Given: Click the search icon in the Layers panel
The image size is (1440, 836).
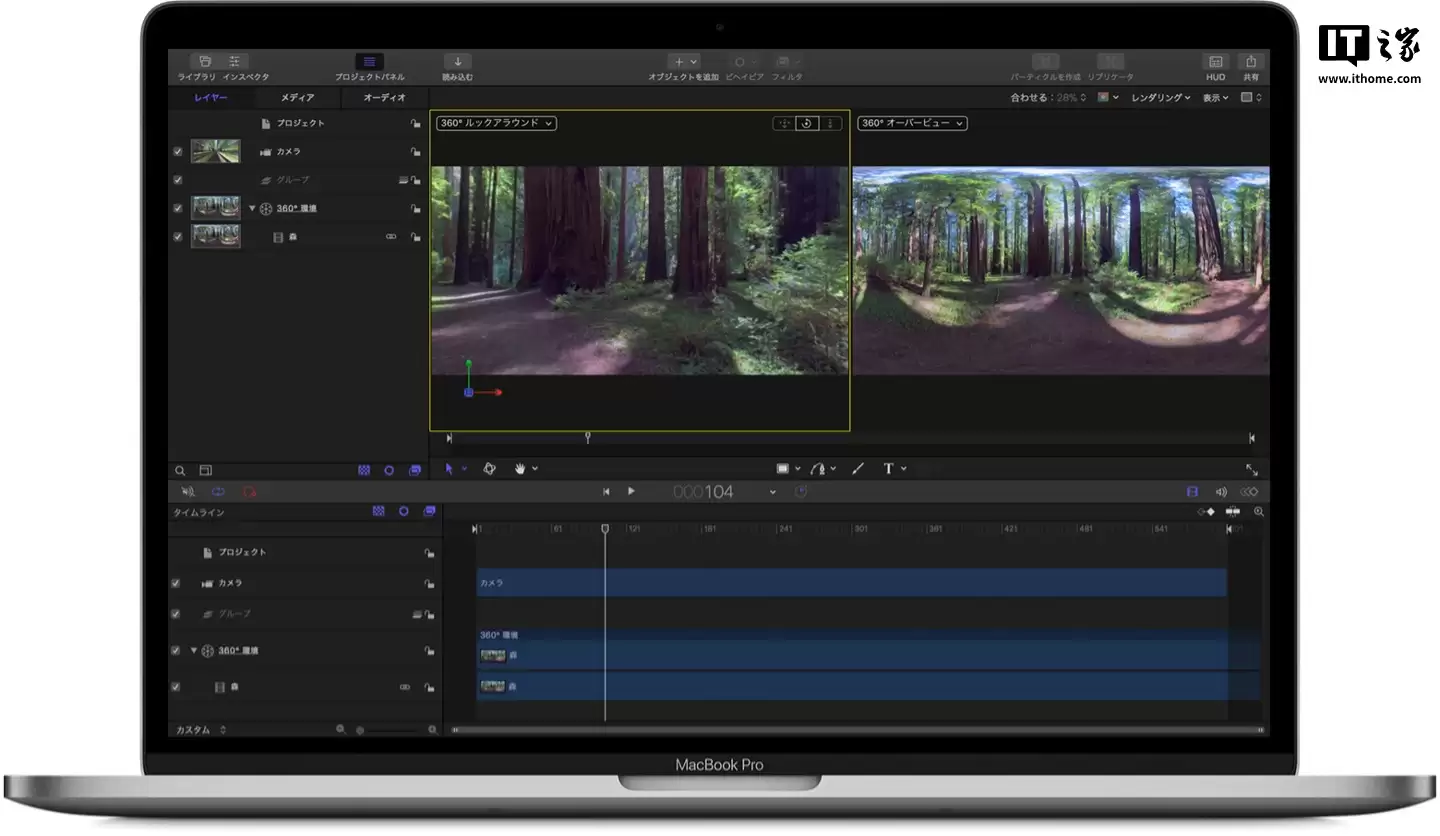Looking at the screenshot, I should click(180, 470).
